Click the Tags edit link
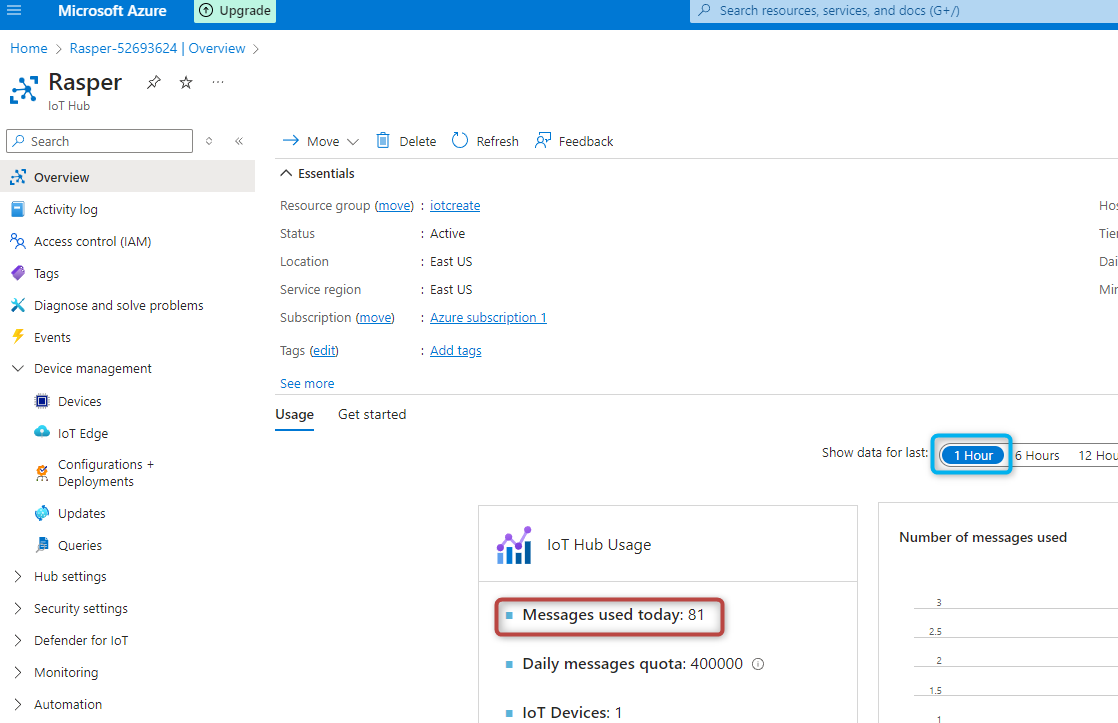The image size is (1118, 723). tap(324, 351)
